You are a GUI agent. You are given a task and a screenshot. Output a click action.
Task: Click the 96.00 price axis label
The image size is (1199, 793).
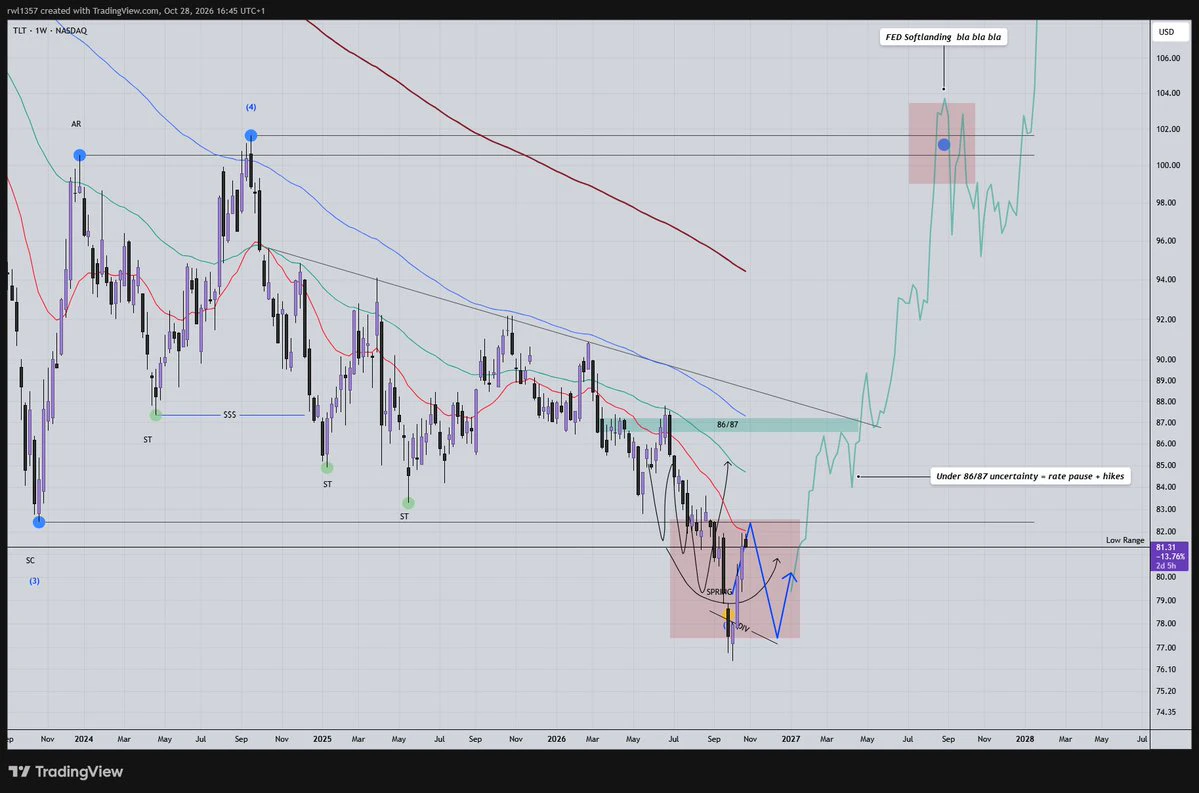1167,241
